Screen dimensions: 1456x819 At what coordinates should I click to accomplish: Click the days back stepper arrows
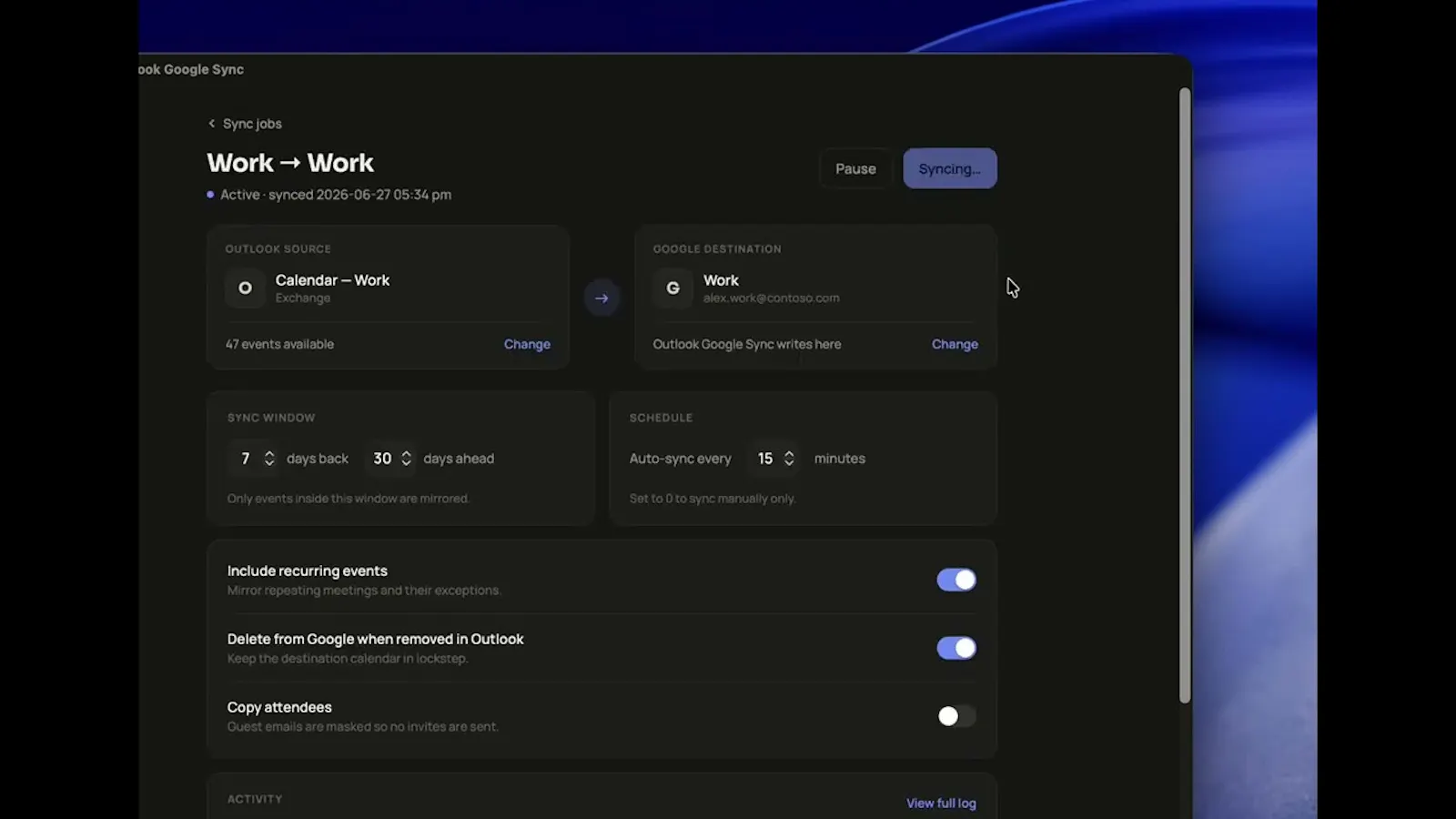[x=269, y=459]
